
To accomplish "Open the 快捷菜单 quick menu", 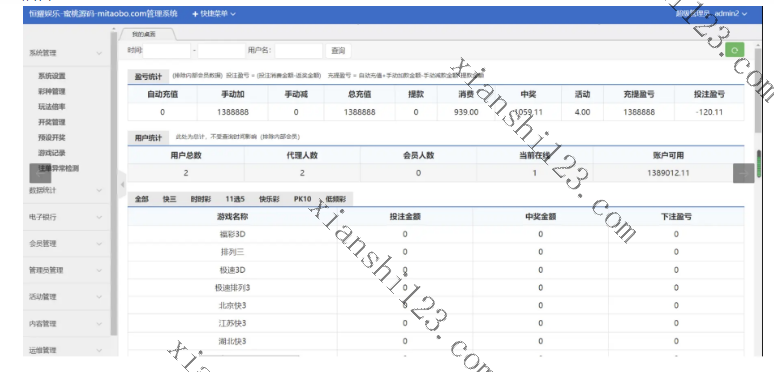I will pos(214,14).
